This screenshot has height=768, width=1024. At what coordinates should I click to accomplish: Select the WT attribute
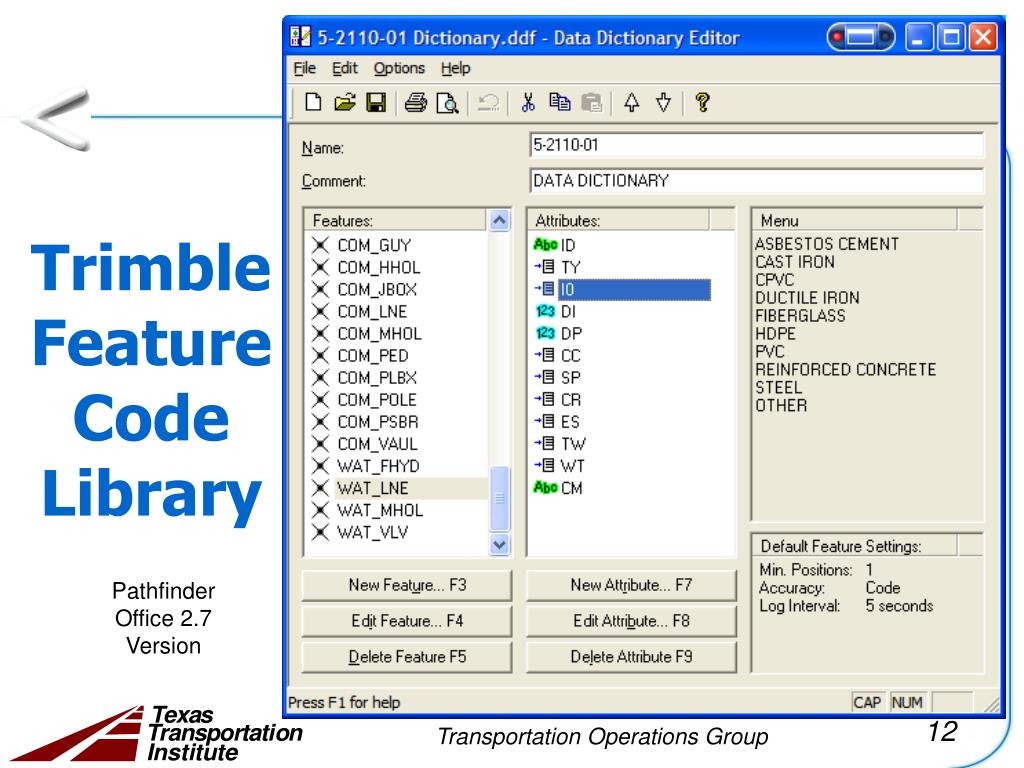click(x=573, y=466)
